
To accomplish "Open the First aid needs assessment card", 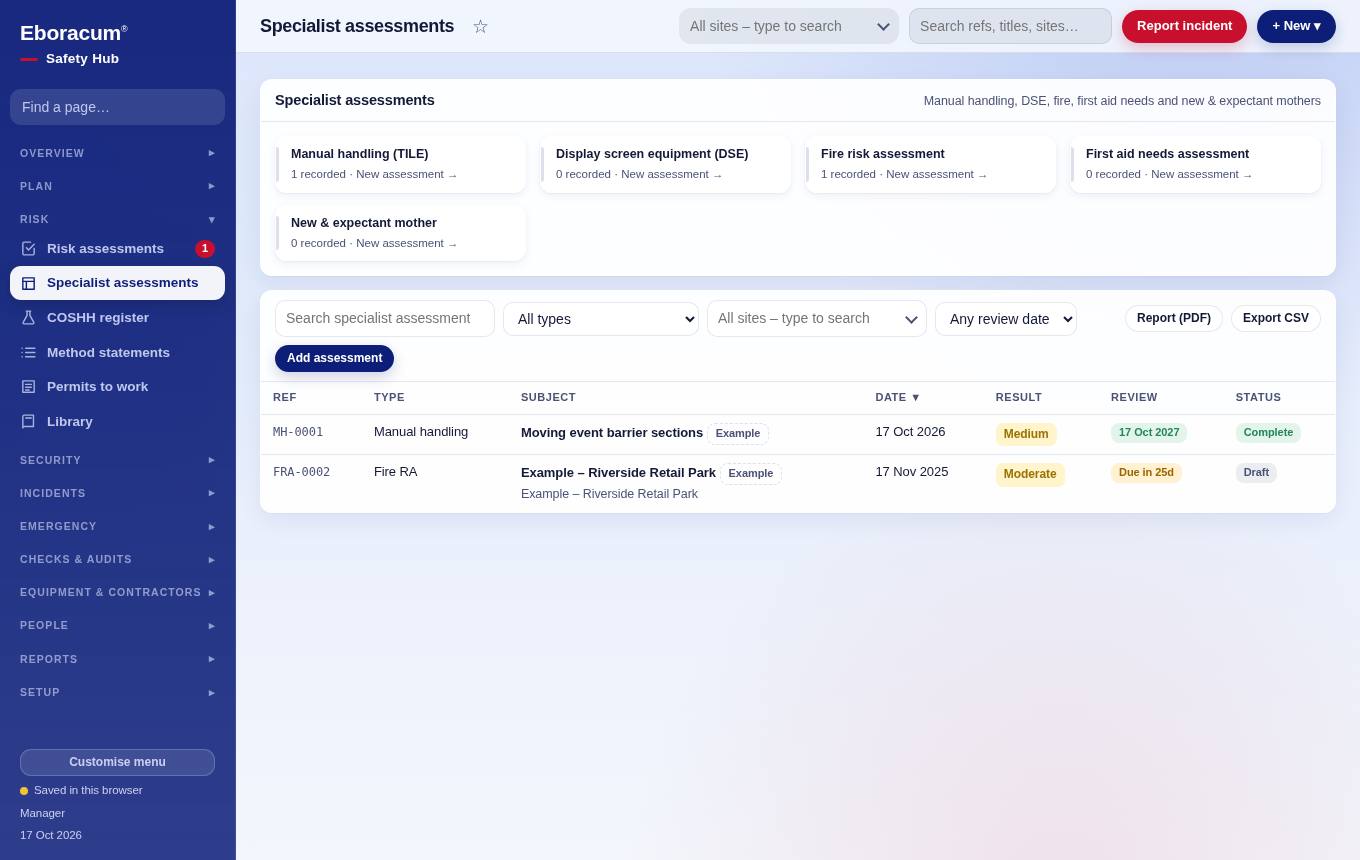I will click(1195, 164).
